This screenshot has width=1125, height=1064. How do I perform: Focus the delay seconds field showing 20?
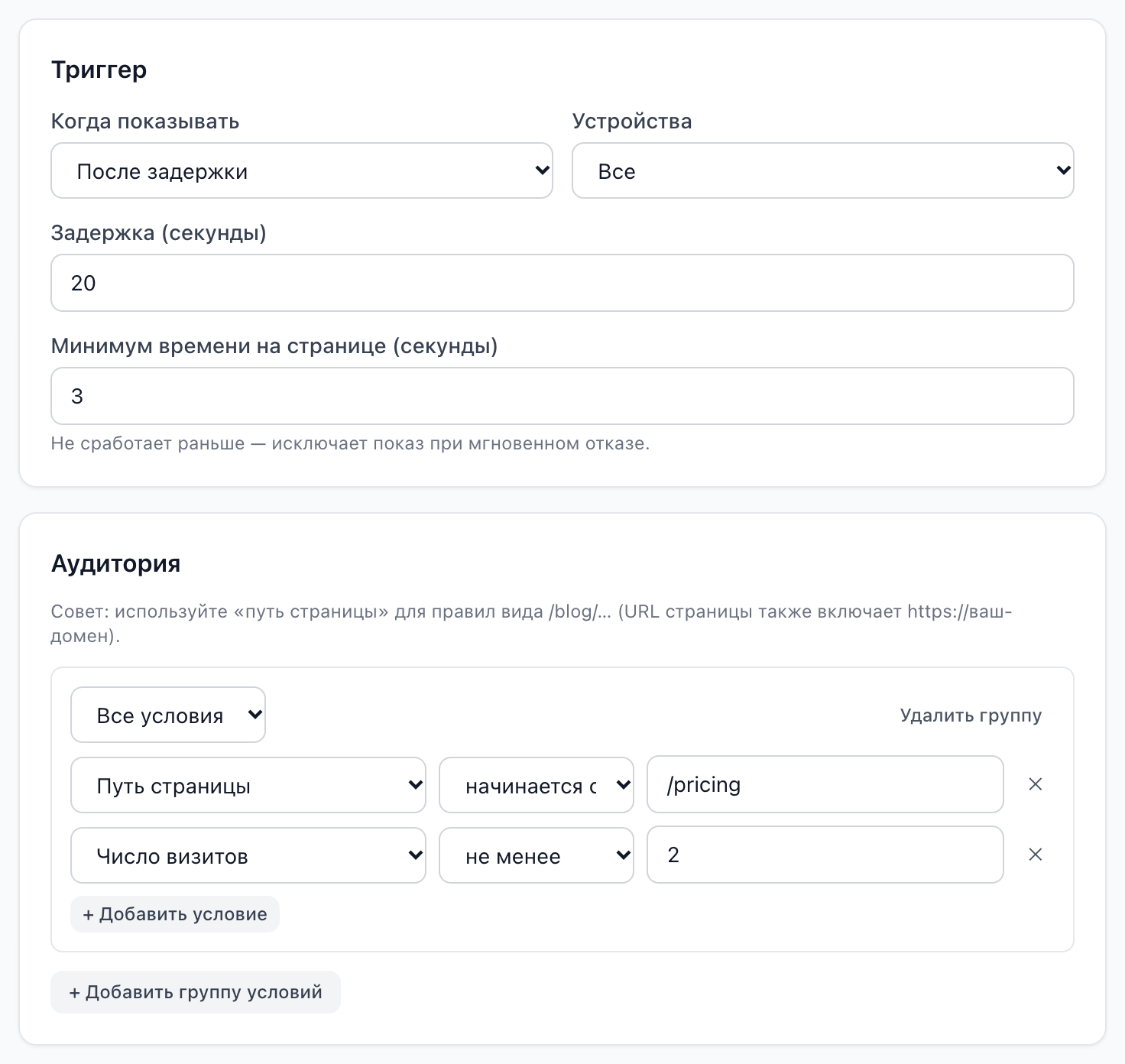coord(562,283)
